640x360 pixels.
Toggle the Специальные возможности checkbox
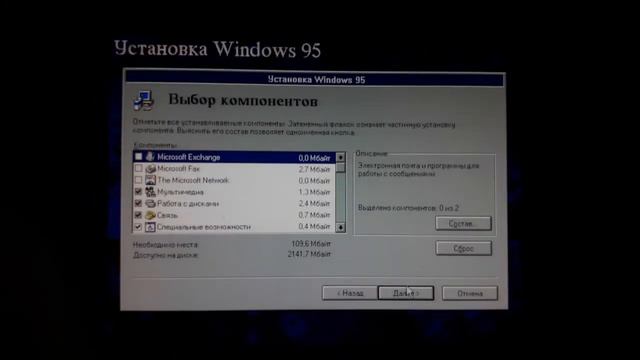(138, 227)
